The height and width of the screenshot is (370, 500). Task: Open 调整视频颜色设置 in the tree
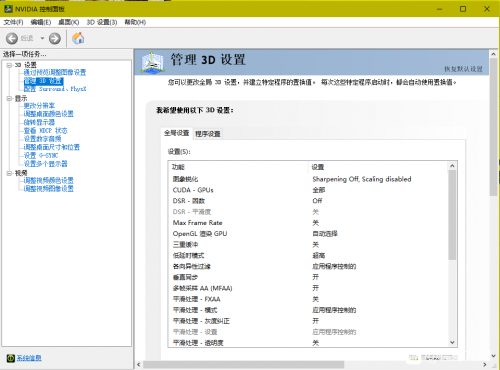[49, 180]
